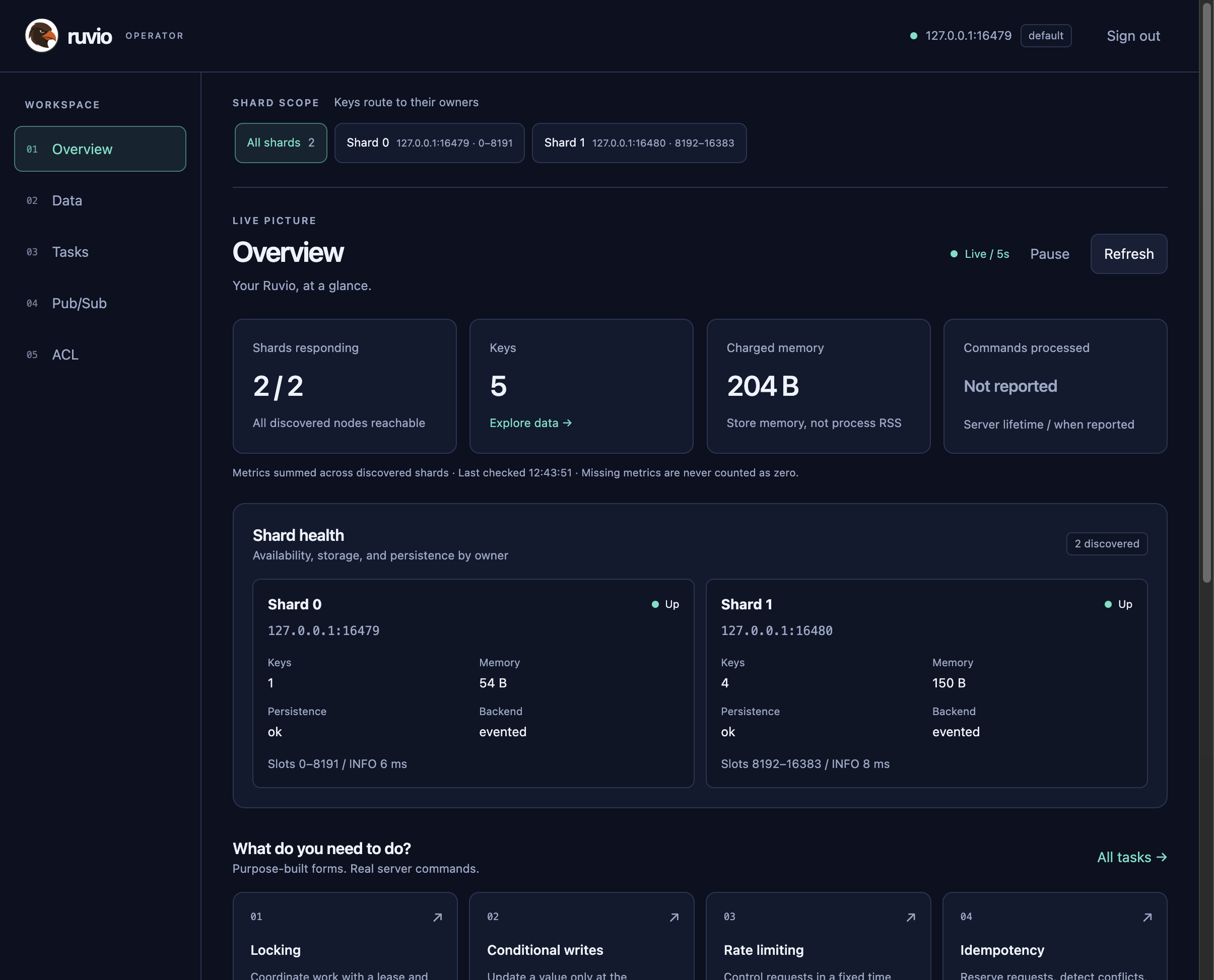The height and width of the screenshot is (980, 1214).
Task: Click the OPERATOR label beside logo
Action: (154, 36)
